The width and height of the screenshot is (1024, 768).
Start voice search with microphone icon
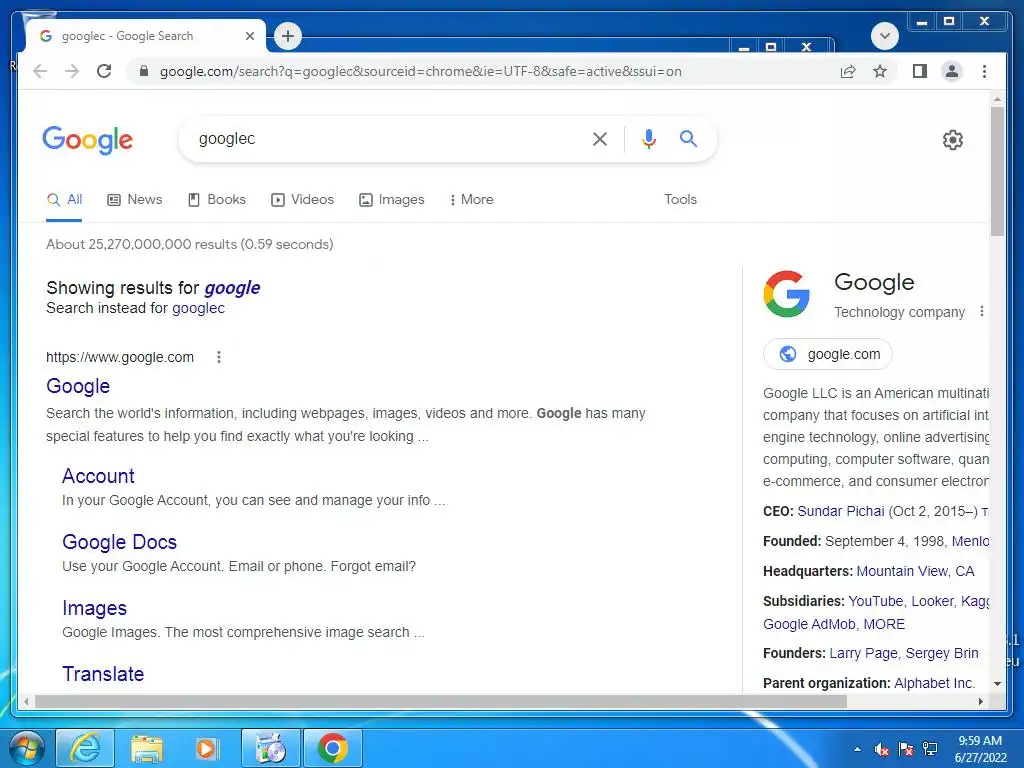pyautogui.click(x=648, y=138)
